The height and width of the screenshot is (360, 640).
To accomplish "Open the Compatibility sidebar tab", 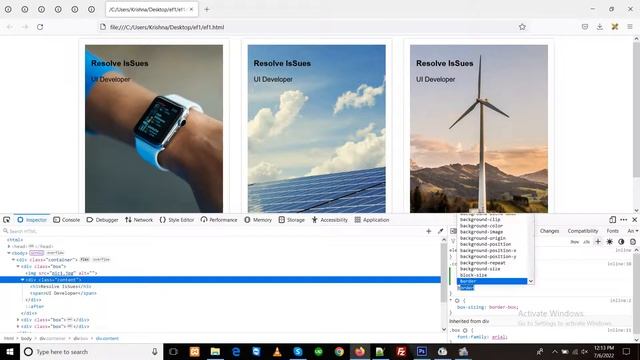I will point(582,231).
